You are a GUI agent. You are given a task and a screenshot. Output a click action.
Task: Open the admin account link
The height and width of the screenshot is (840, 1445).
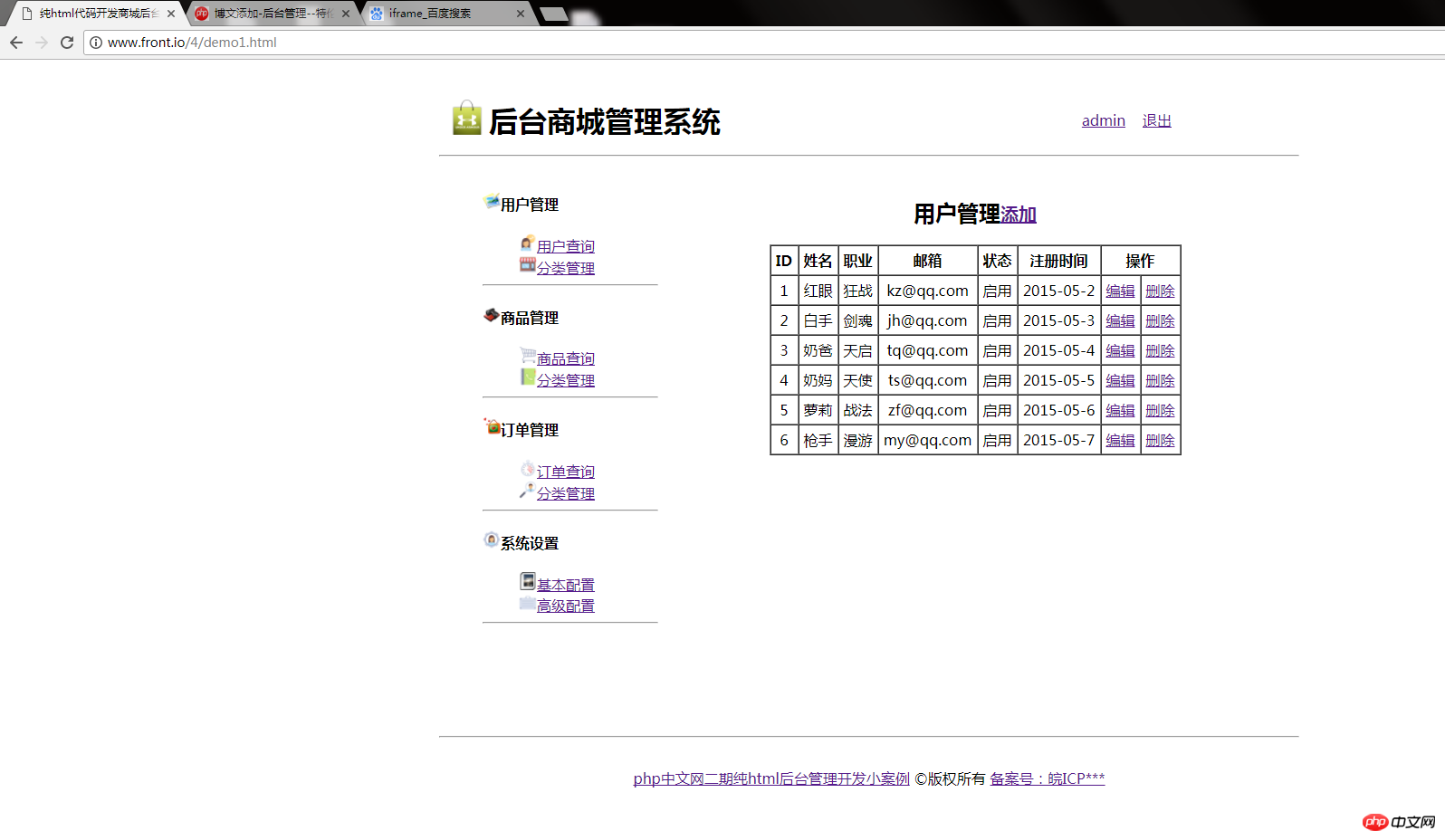pos(1104,120)
